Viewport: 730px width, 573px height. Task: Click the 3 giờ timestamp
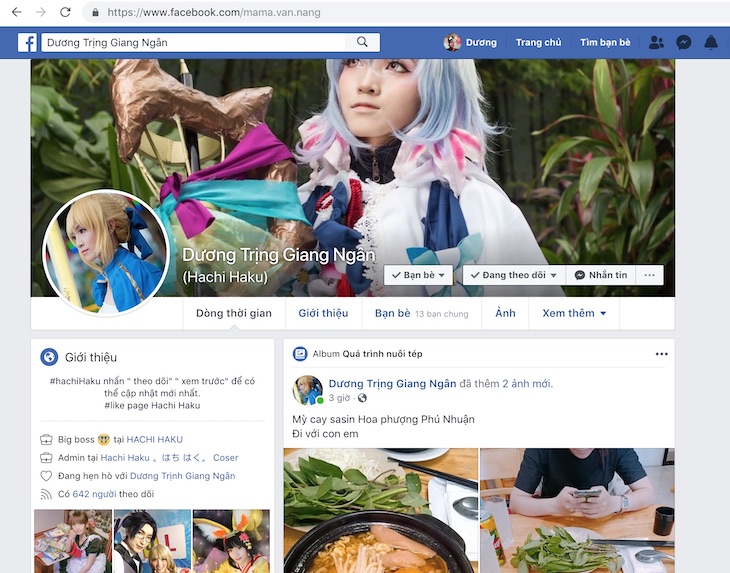coord(339,398)
